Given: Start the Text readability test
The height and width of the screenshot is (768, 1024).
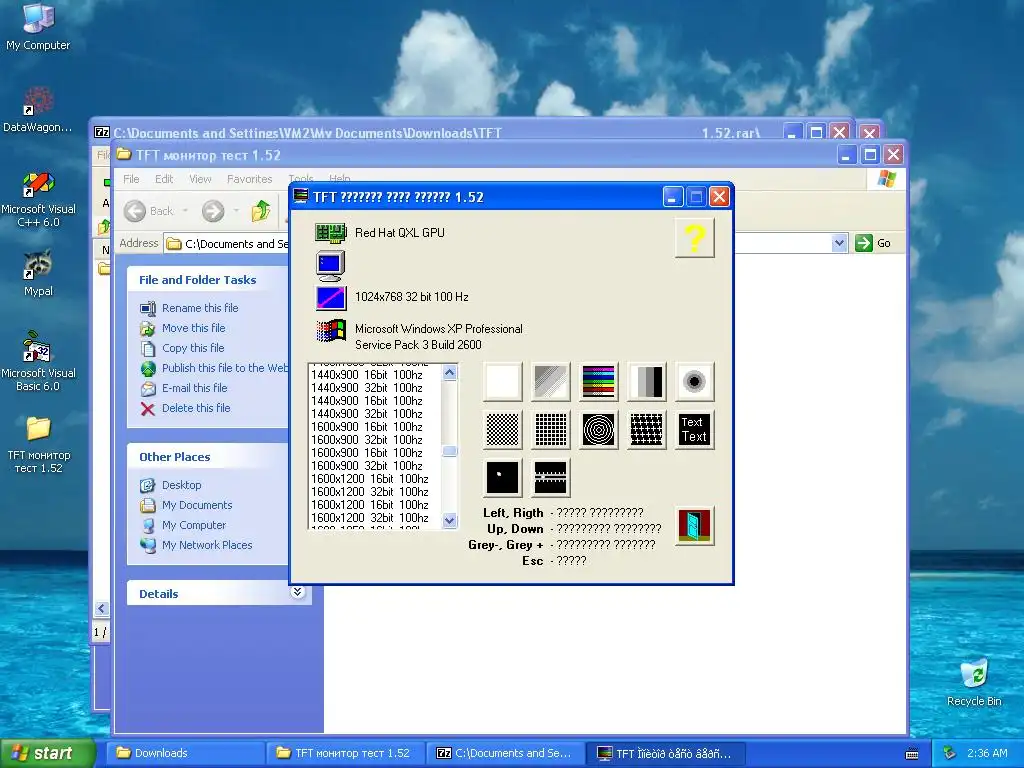Looking at the screenshot, I should pos(694,430).
